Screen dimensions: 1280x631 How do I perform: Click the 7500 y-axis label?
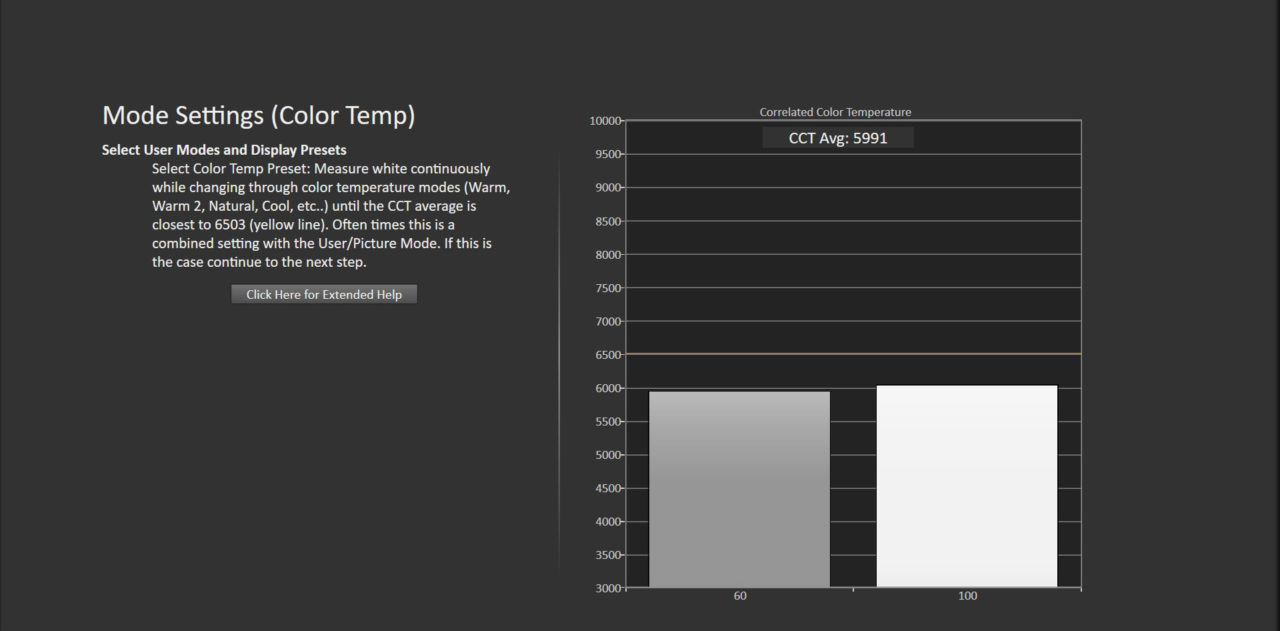(608, 288)
